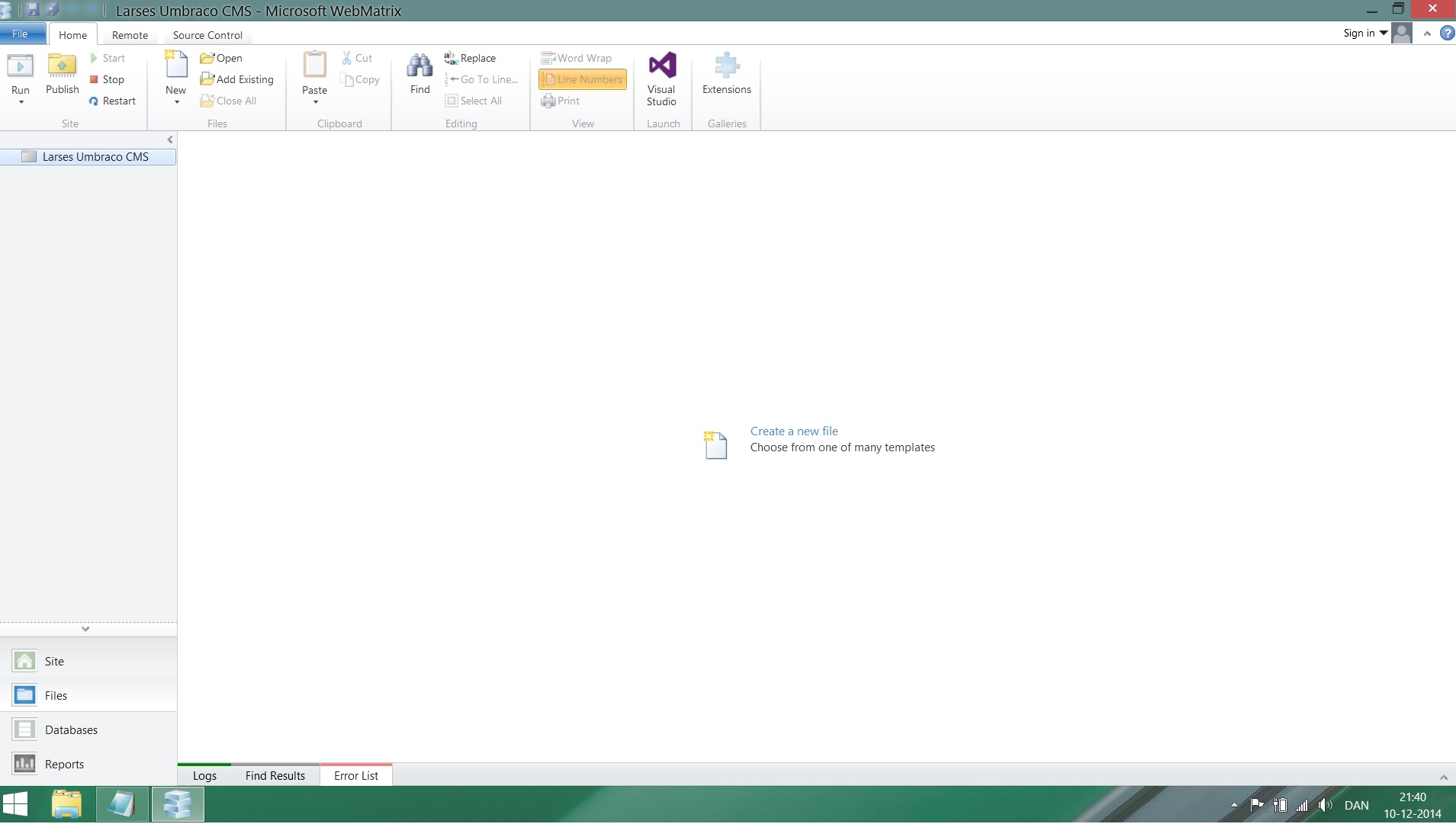Stop the running site
Image resolution: width=1456 pixels, height=824 pixels.
click(107, 79)
